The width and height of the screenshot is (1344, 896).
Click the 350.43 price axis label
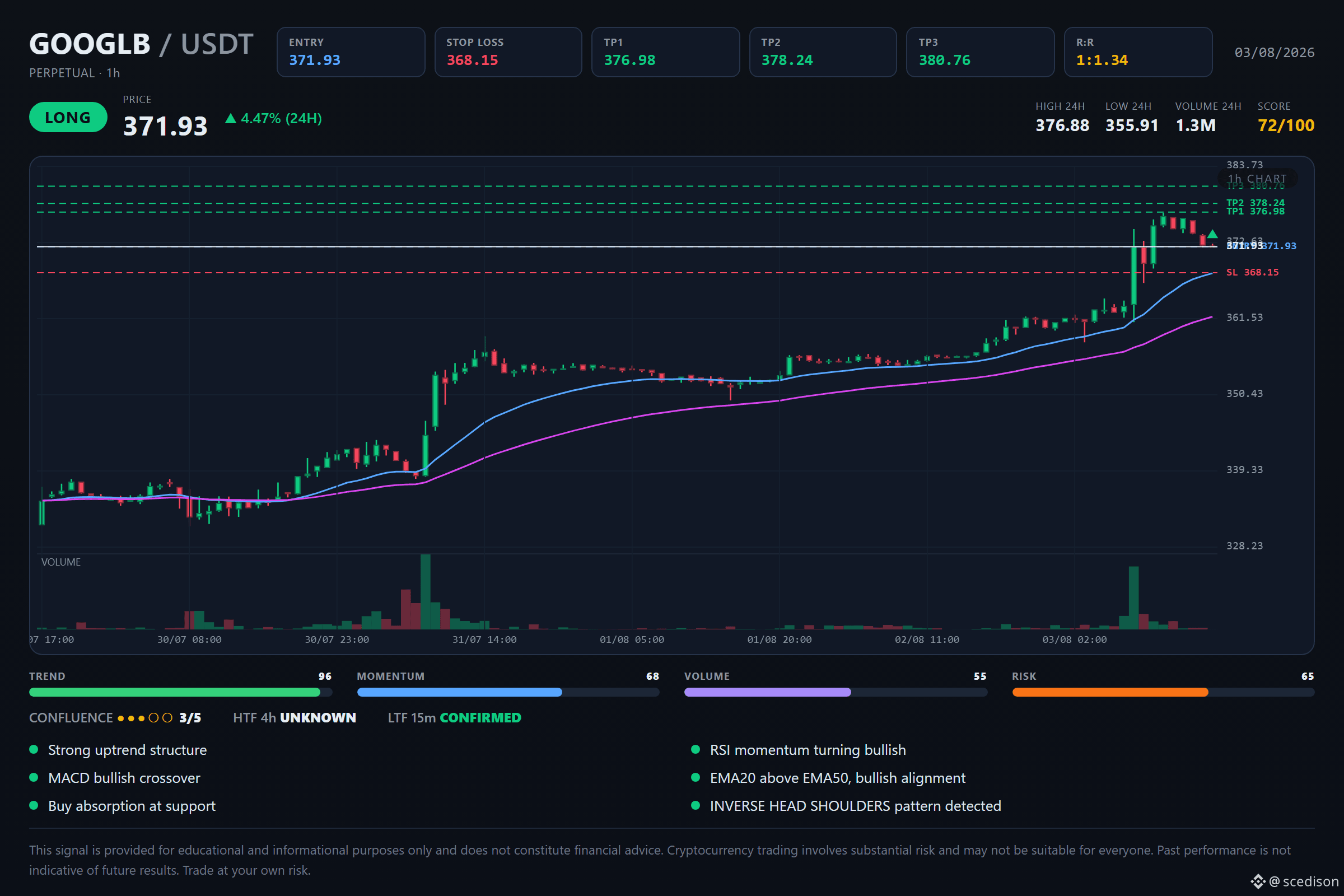click(x=1244, y=393)
